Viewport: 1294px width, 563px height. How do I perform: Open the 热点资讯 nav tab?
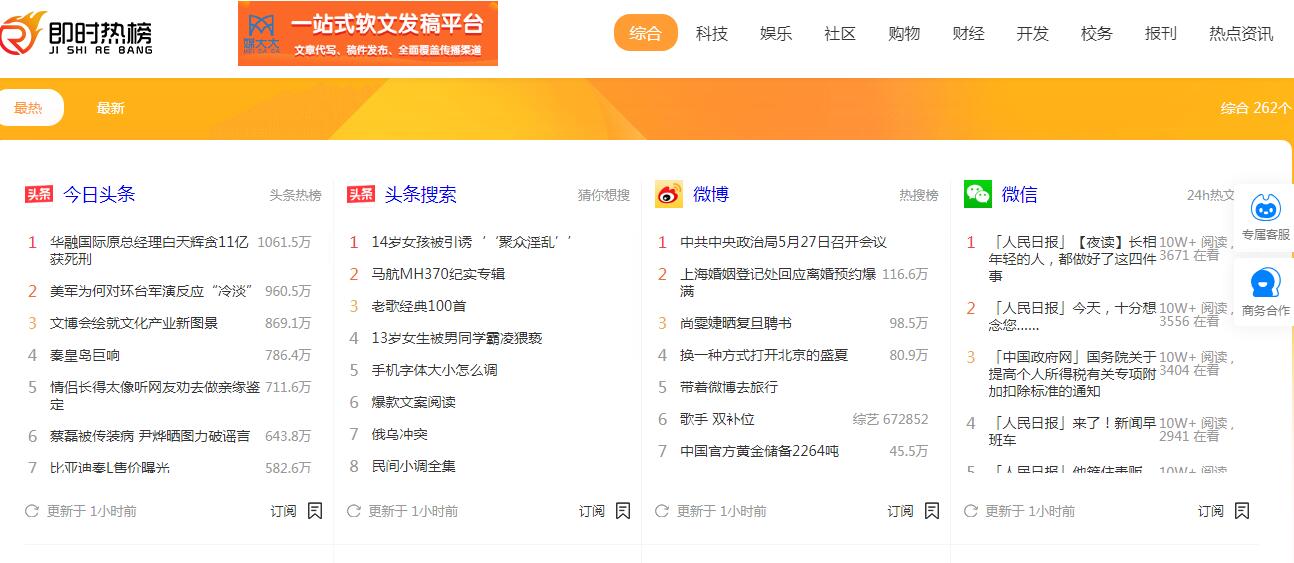[x=1241, y=33]
